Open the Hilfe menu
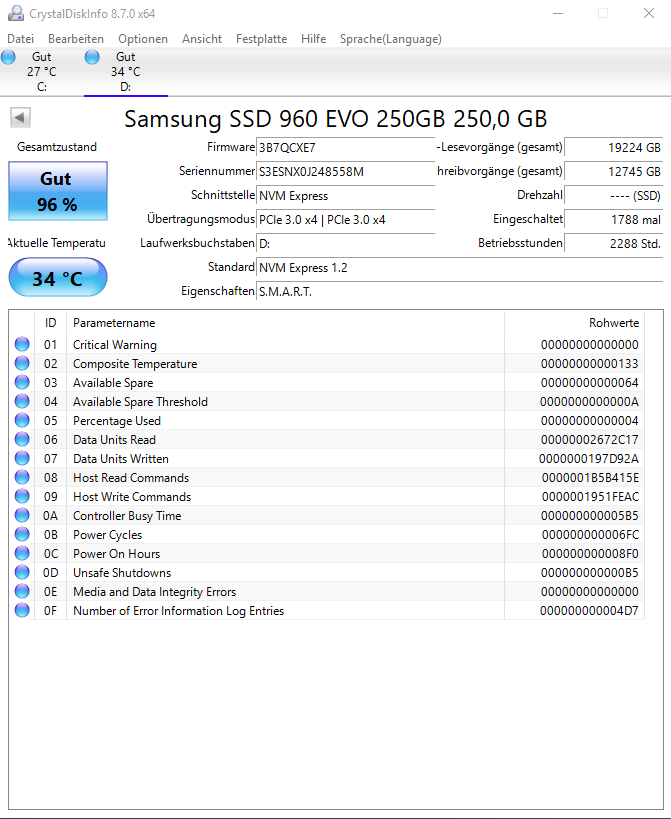671x819 pixels. click(313, 39)
